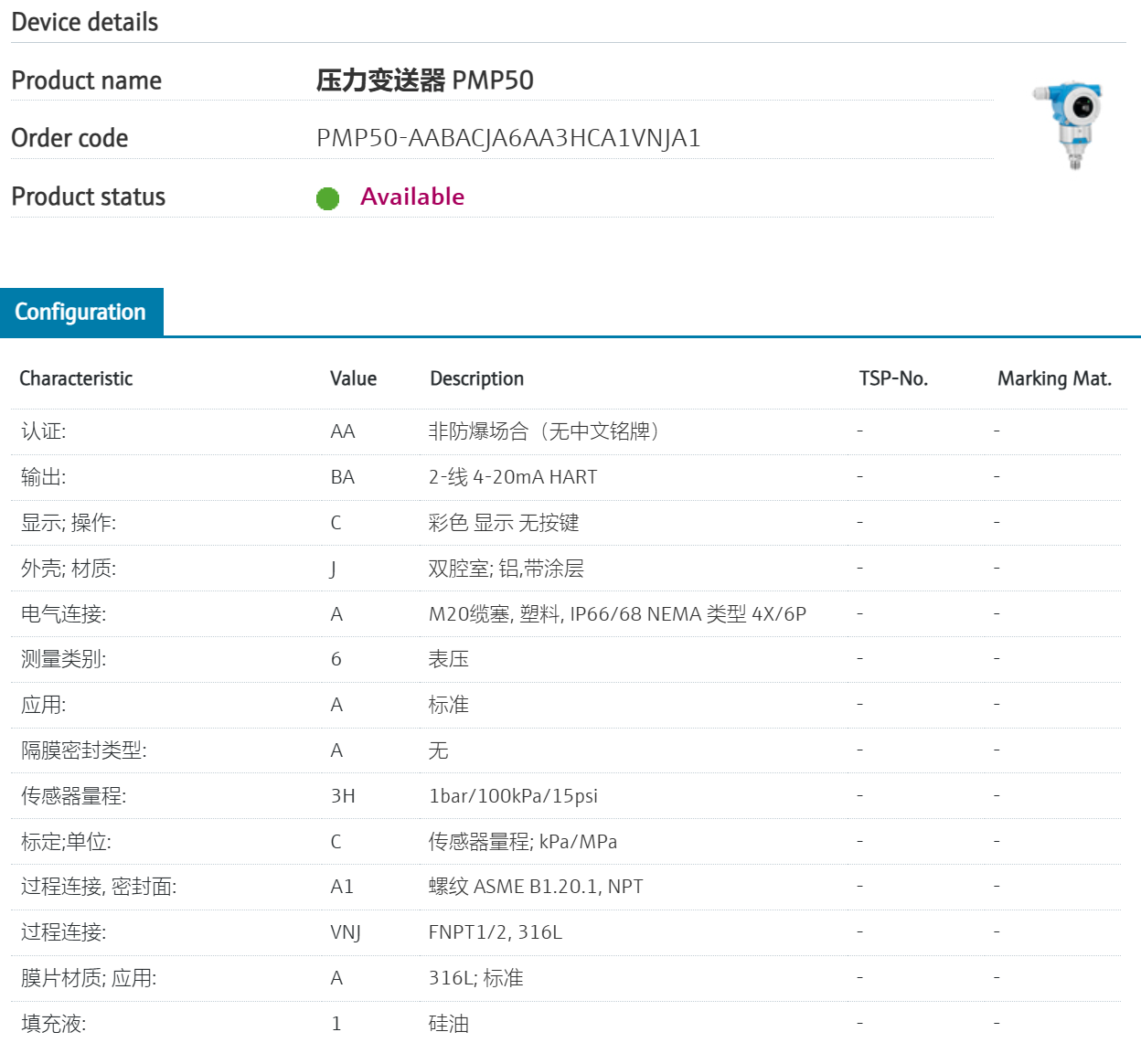The image size is (1141, 1064).
Task: Select the order code PMP50-AABACJA6AA3HCA1VNJA1
Action: coord(508,138)
